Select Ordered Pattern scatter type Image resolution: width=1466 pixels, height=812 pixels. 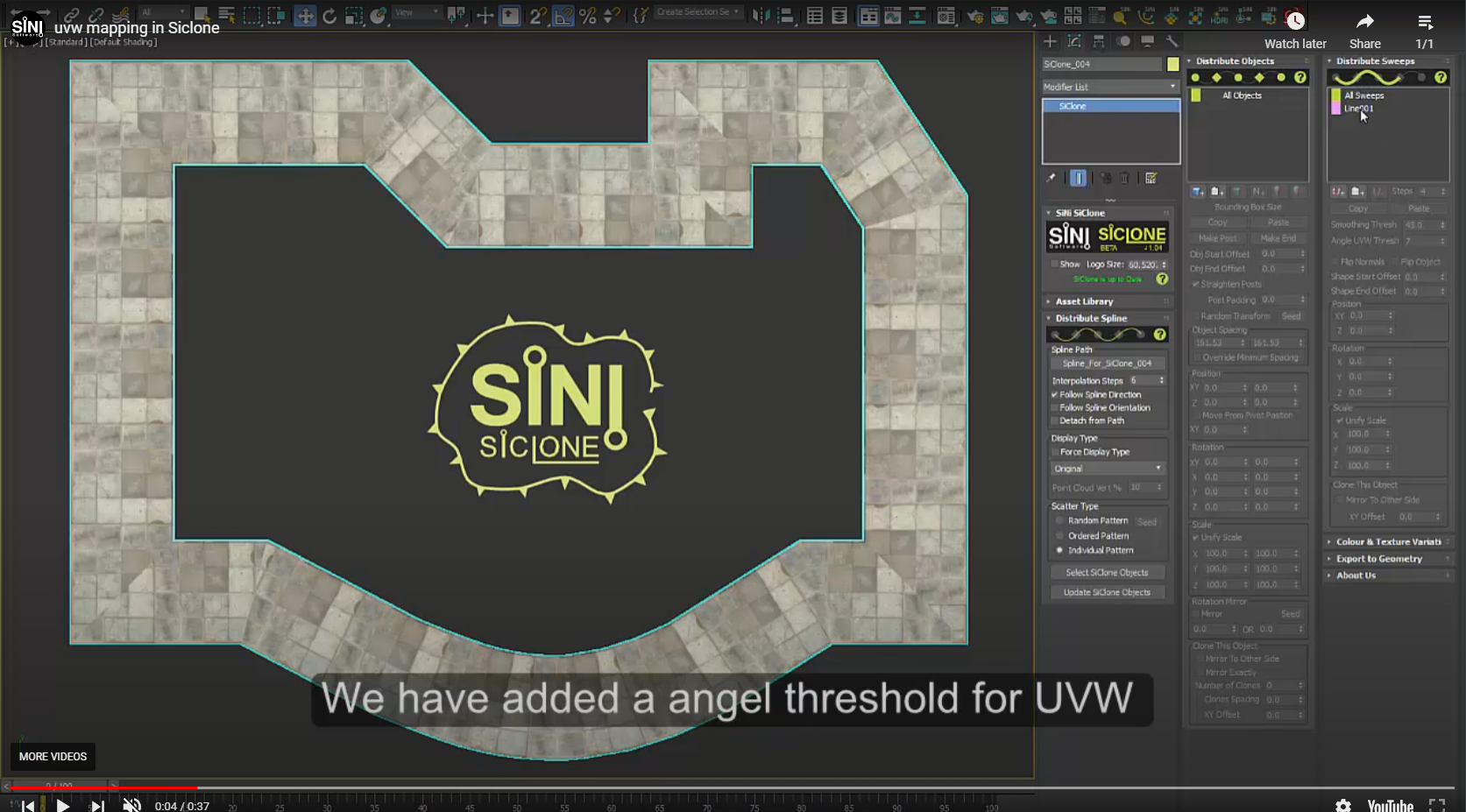tap(1059, 535)
